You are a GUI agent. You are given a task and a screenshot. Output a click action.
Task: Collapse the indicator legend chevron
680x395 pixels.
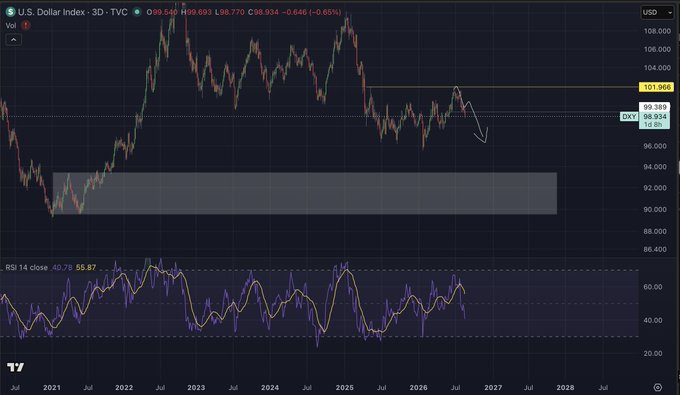[13, 40]
